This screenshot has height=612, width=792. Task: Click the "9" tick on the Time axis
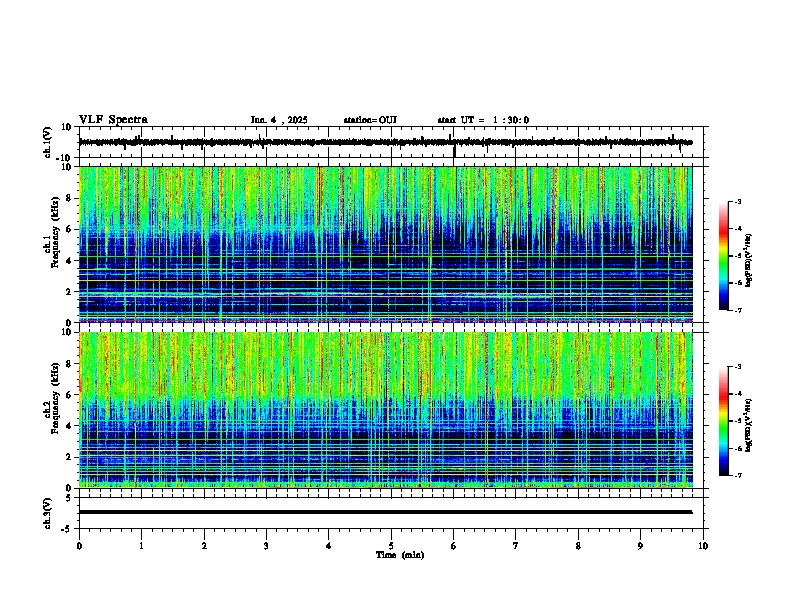pyautogui.click(x=640, y=546)
